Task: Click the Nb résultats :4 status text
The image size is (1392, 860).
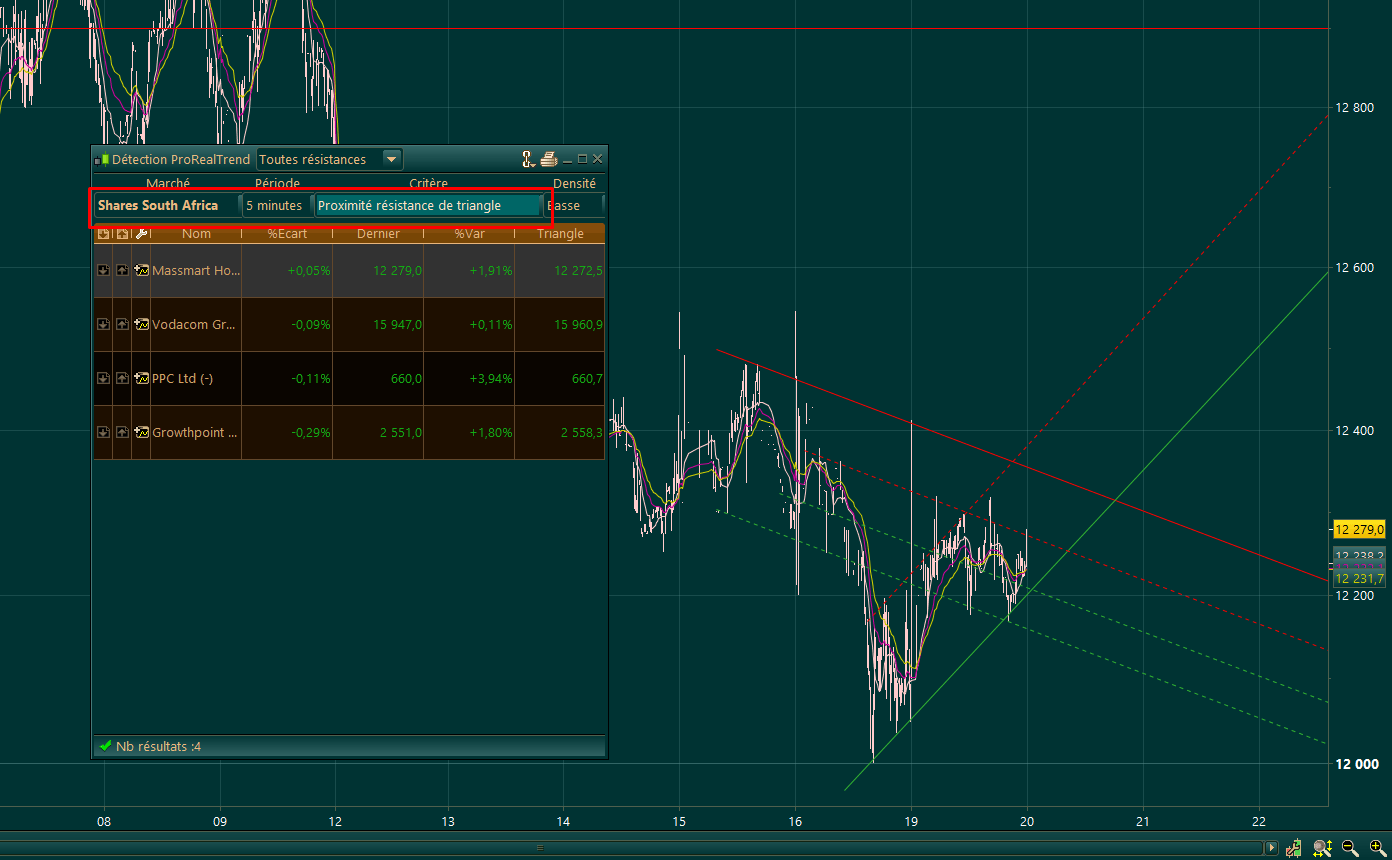Action: point(158,746)
